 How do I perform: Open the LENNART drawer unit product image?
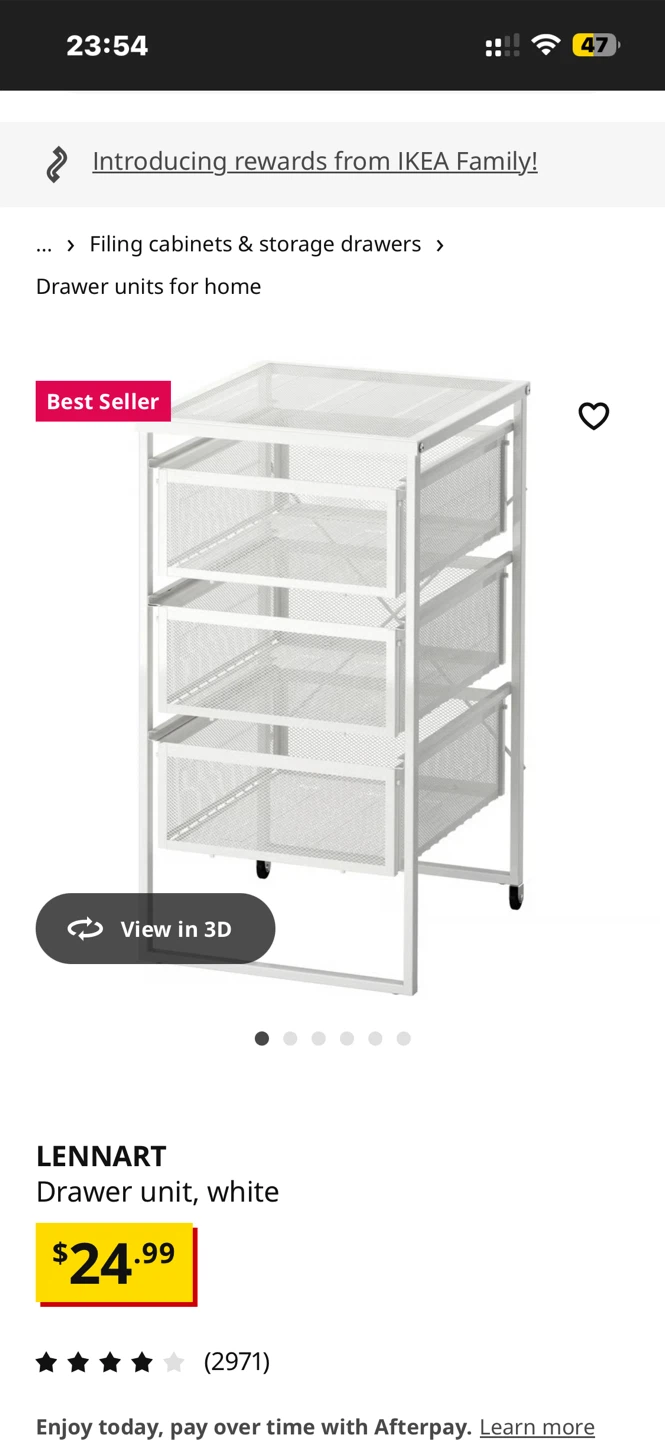click(x=335, y=680)
